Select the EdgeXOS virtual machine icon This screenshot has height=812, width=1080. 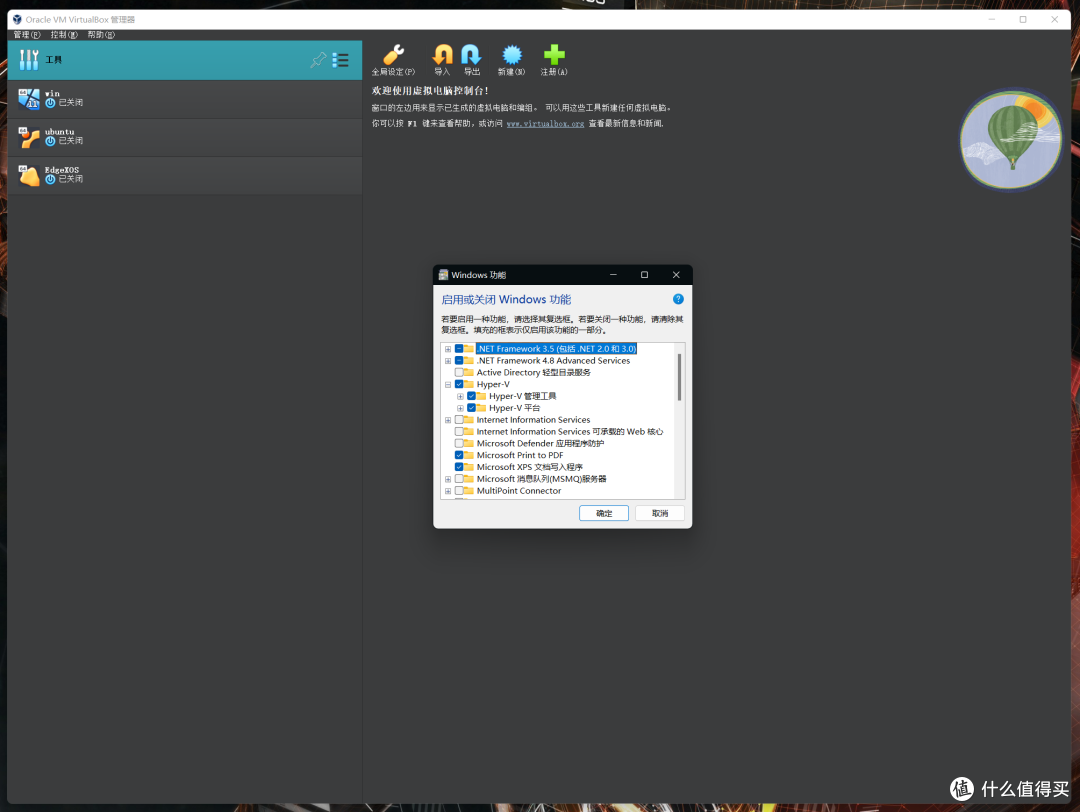[28, 175]
